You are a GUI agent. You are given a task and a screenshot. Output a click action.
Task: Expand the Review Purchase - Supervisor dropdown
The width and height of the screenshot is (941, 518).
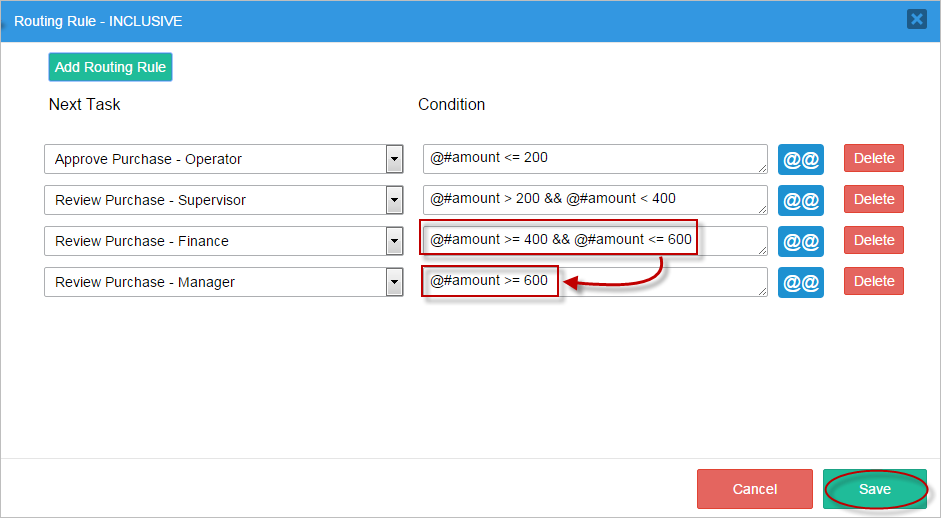tap(394, 200)
